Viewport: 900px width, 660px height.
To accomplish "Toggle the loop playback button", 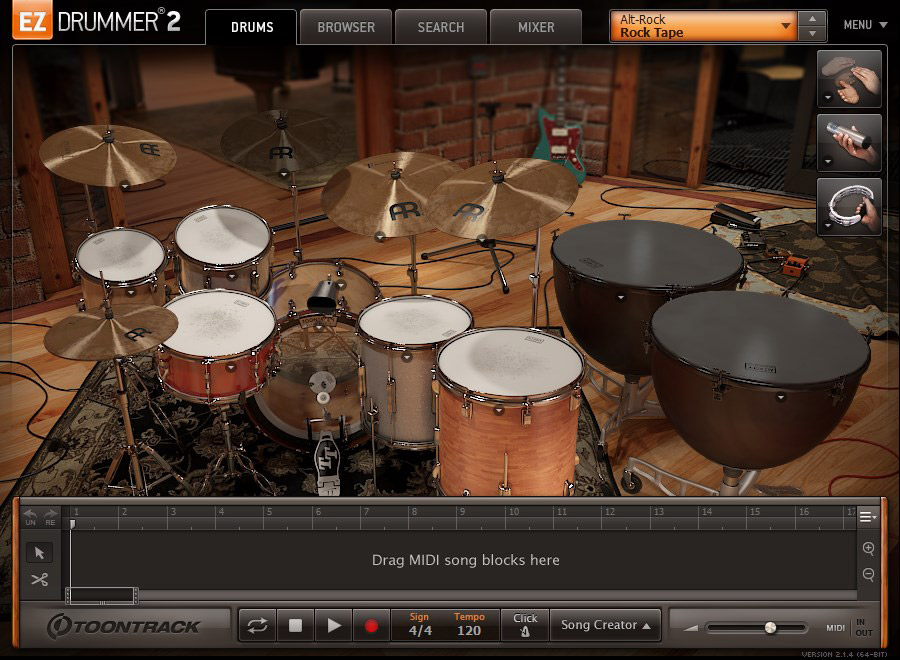I will (x=257, y=626).
